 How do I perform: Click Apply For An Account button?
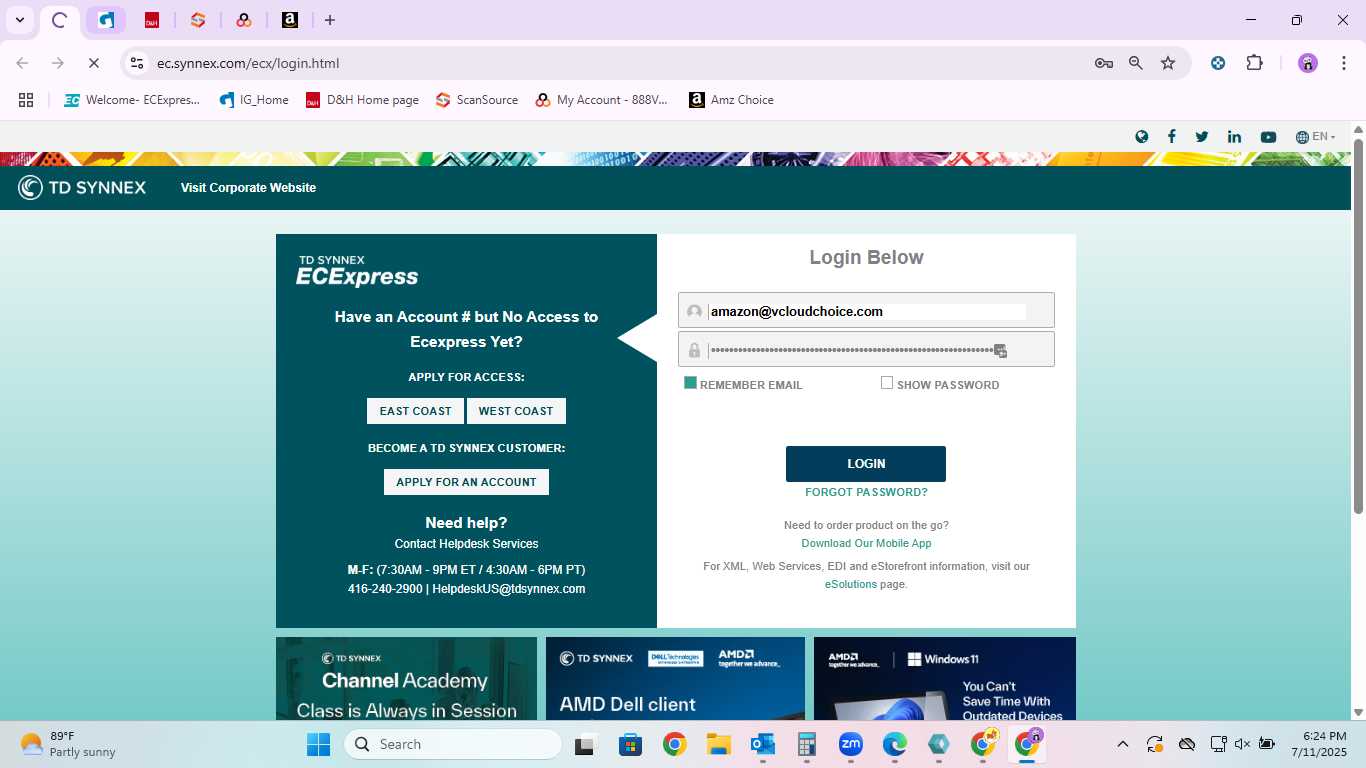pyautogui.click(x=466, y=482)
